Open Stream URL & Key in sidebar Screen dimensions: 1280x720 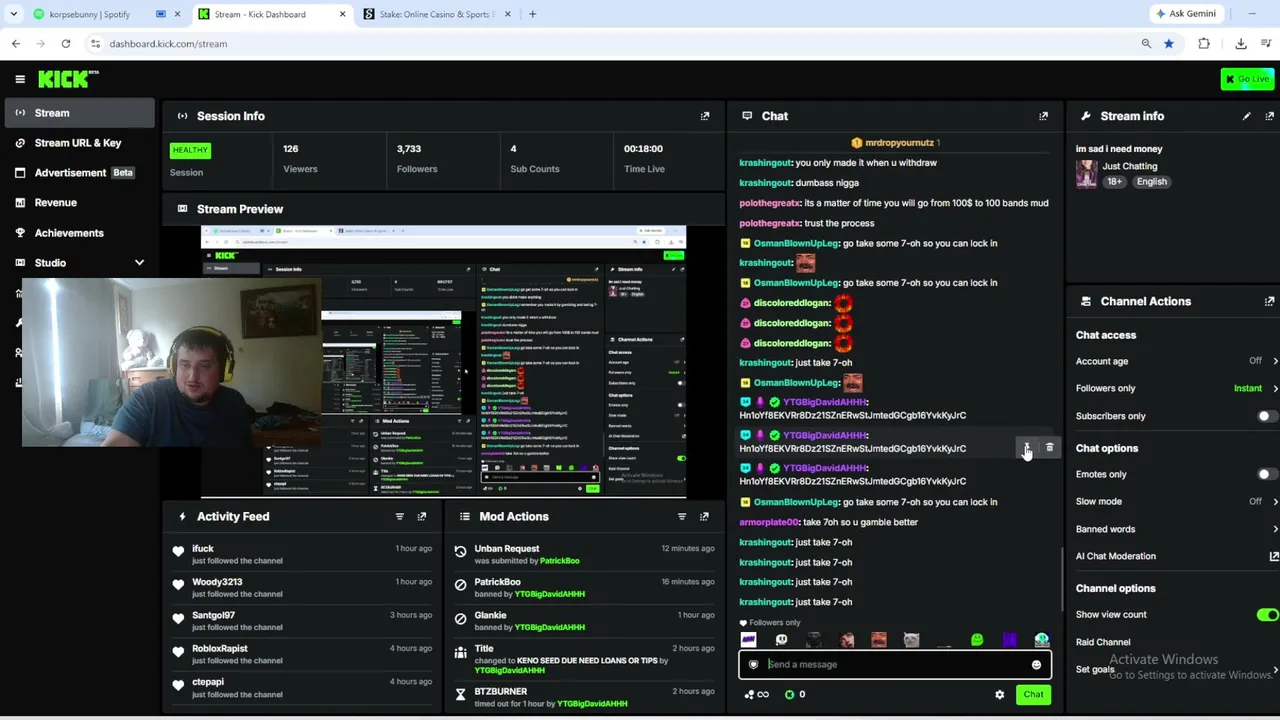(x=78, y=143)
